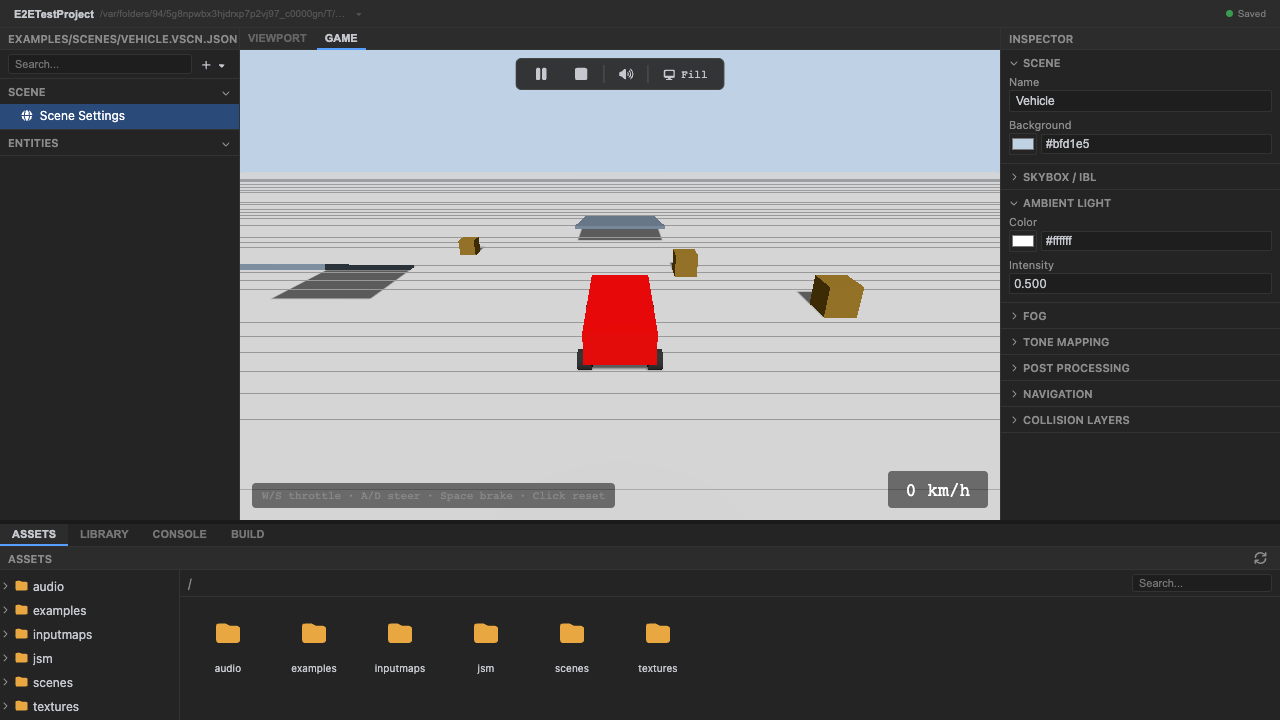Image resolution: width=1280 pixels, height=720 pixels.
Task: Open the dropdown arrow beside plus icon
Action: tap(222, 65)
